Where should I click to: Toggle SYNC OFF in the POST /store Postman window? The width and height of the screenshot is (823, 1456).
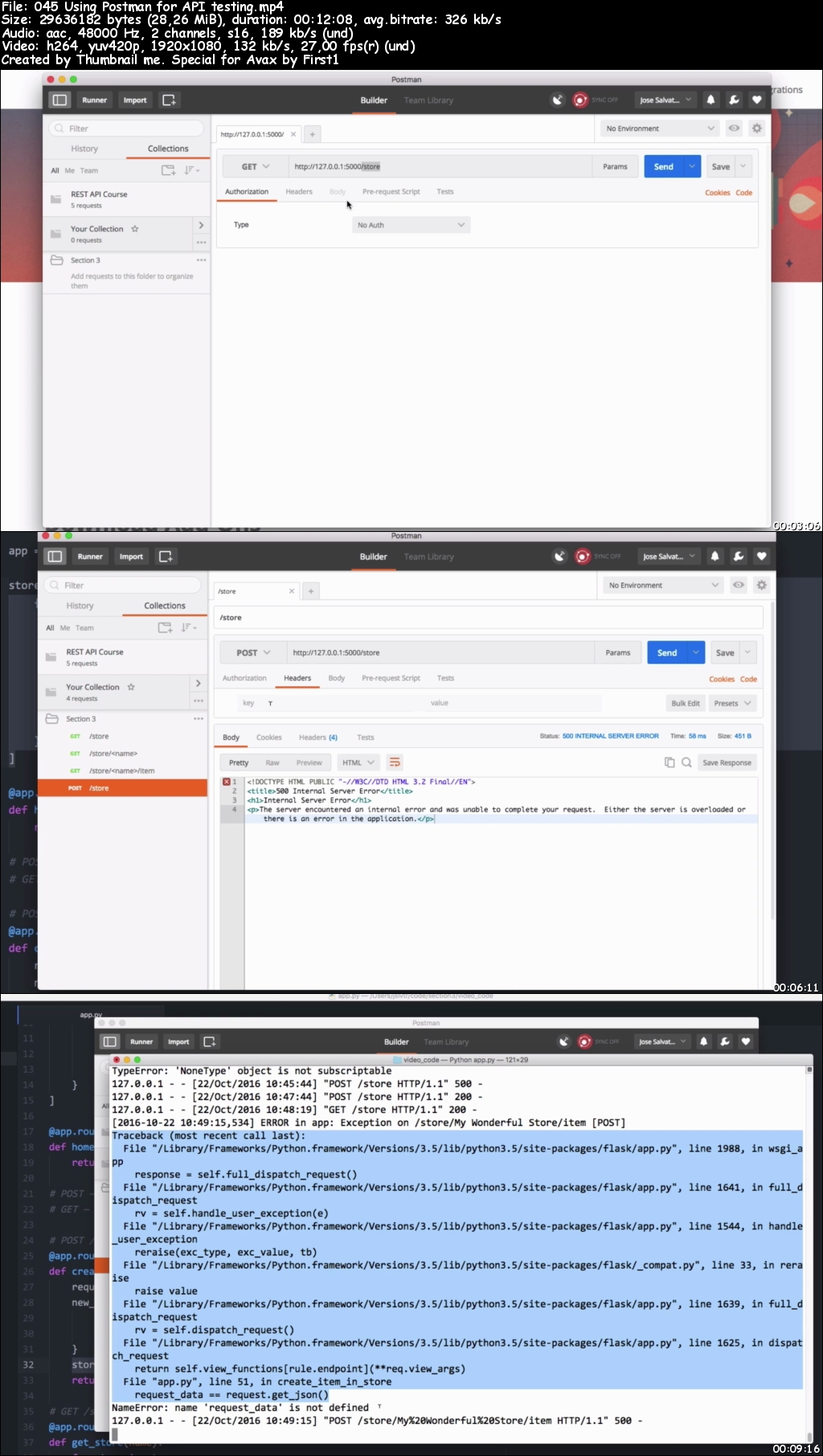coord(599,556)
